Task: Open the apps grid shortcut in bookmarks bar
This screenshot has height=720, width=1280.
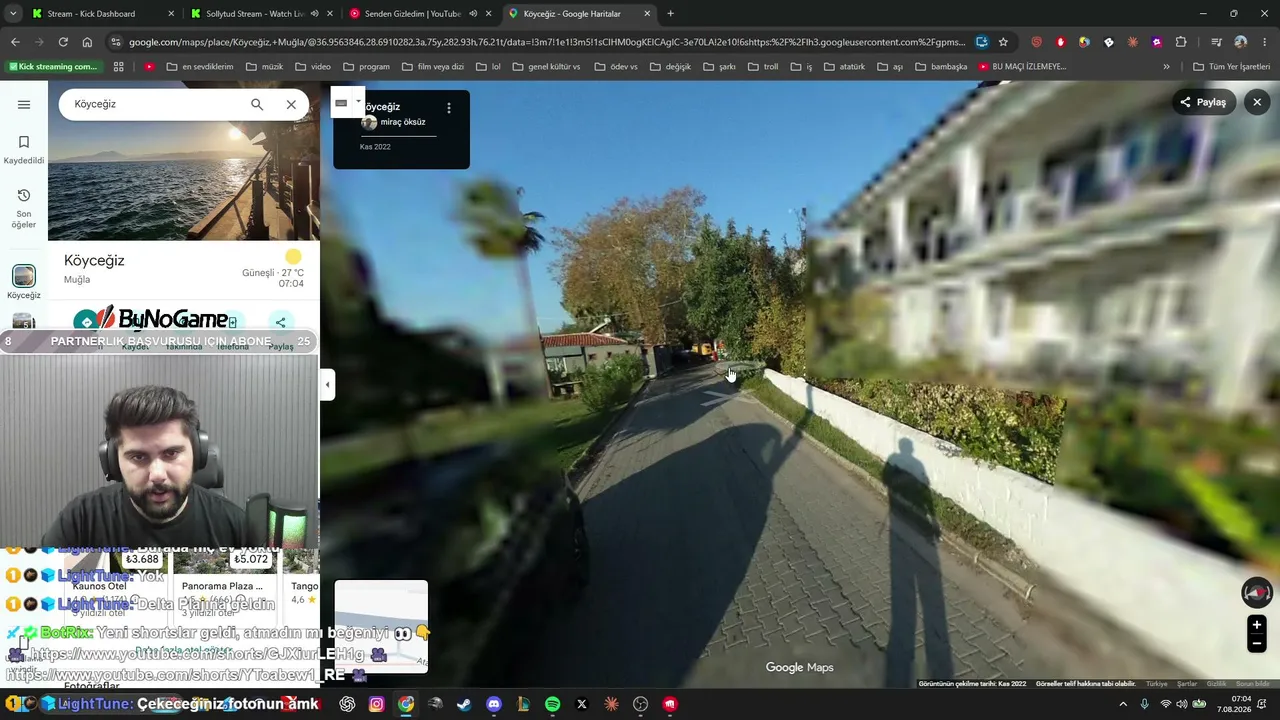Action: pyautogui.click(x=118, y=67)
